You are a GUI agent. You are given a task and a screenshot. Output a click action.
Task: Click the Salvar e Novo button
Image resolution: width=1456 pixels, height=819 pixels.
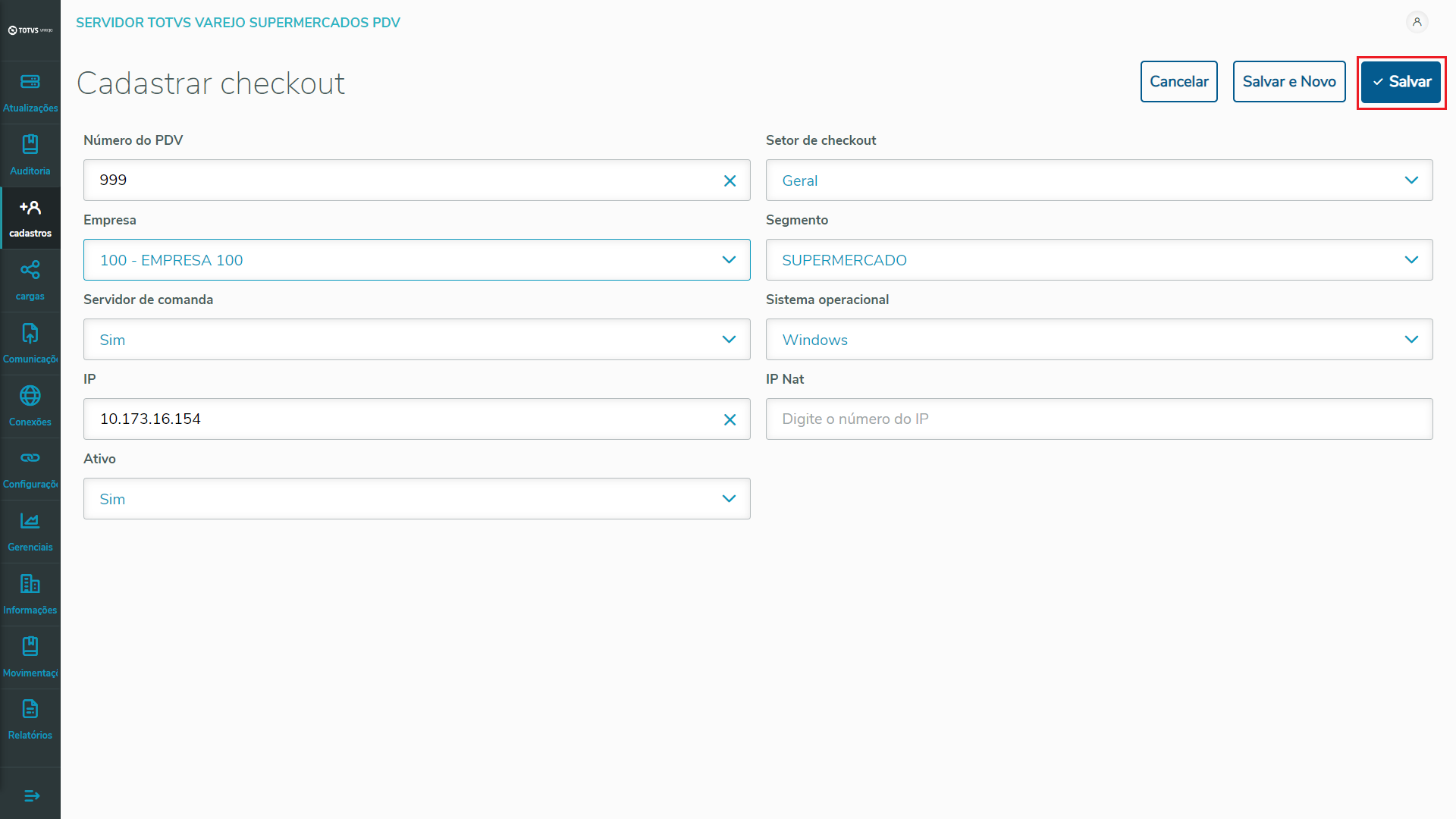pyautogui.click(x=1288, y=82)
